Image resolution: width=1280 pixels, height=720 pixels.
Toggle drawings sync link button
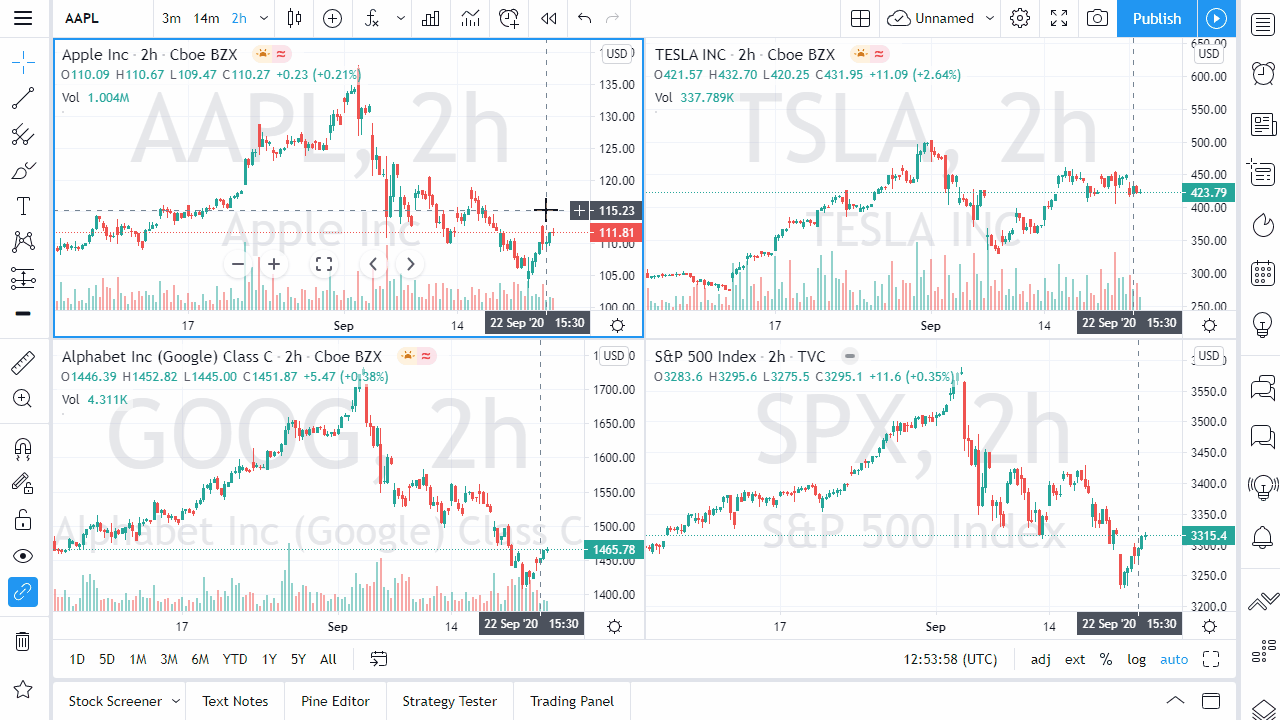click(x=23, y=592)
